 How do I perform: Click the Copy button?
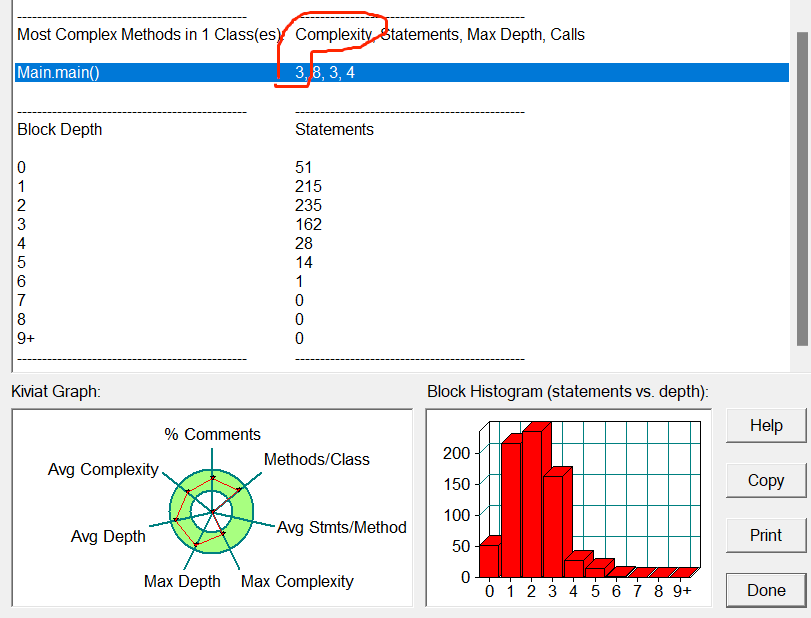click(x=766, y=480)
